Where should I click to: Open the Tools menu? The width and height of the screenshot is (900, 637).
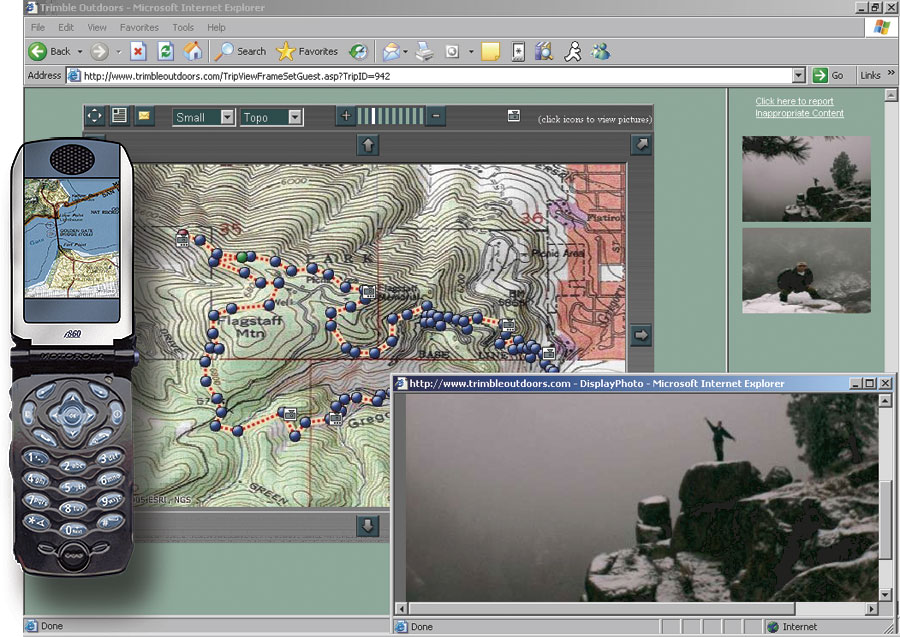click(x=183, y=27)
